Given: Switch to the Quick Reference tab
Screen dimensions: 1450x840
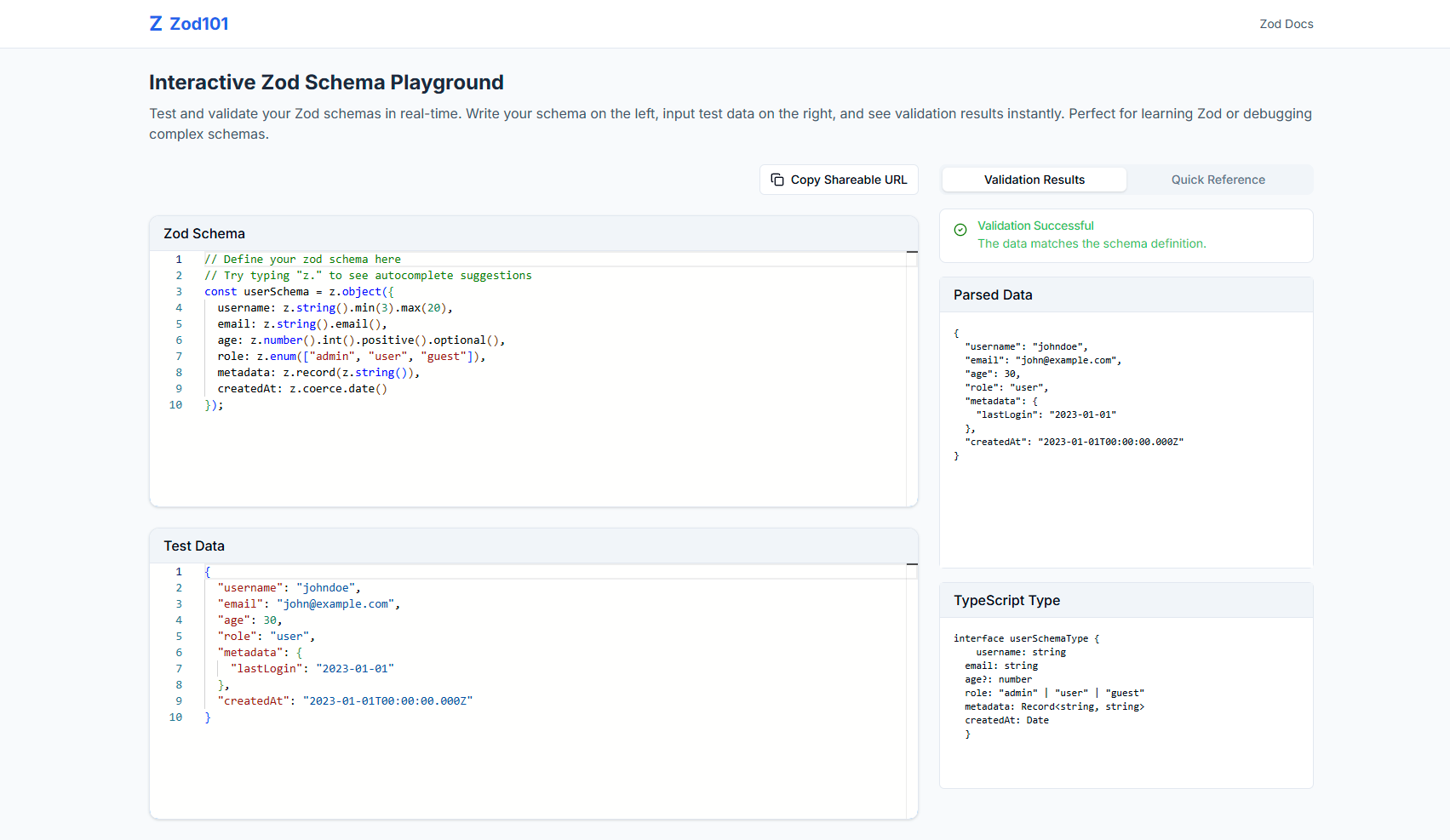Looking at the screenshot, I should [1218, 180].
